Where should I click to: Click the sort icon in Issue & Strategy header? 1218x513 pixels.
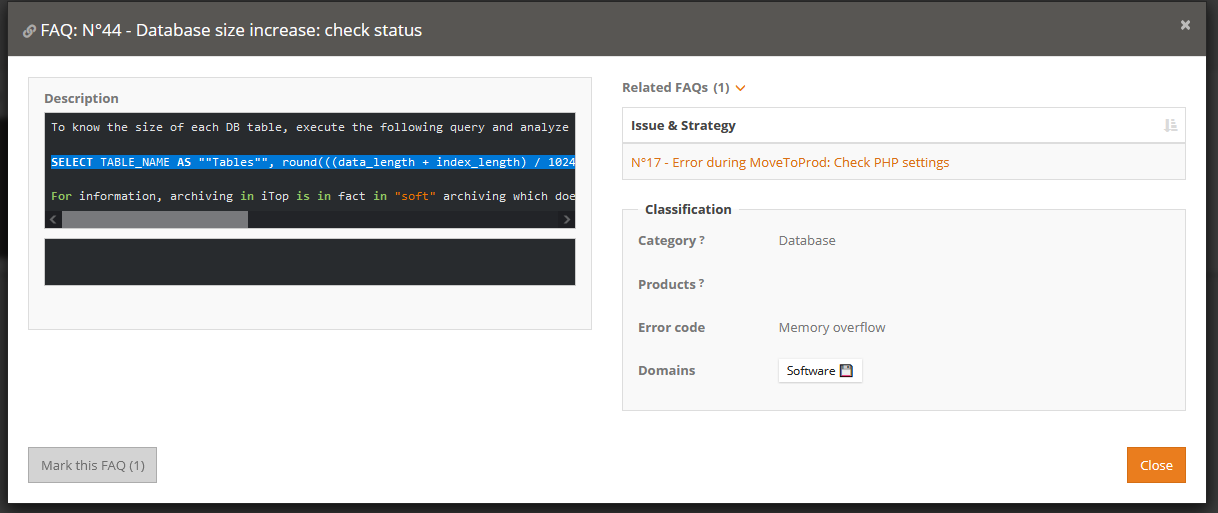(1170, 125)
